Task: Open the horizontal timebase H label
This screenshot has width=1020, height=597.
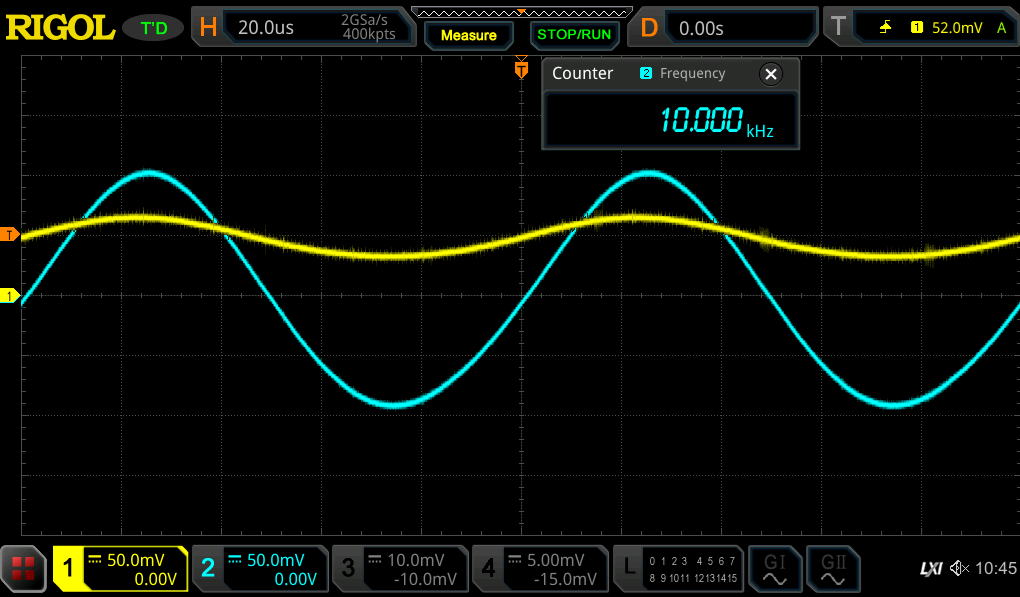Action: click(x=208, y=27)
